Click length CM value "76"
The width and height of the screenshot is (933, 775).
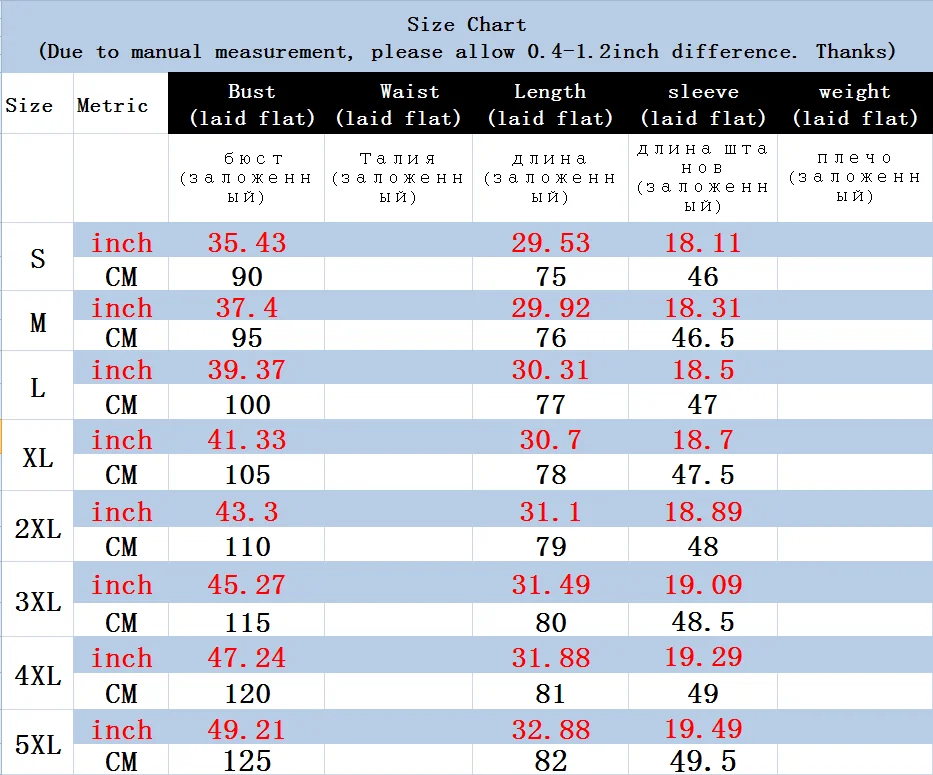tap(550, 338)
